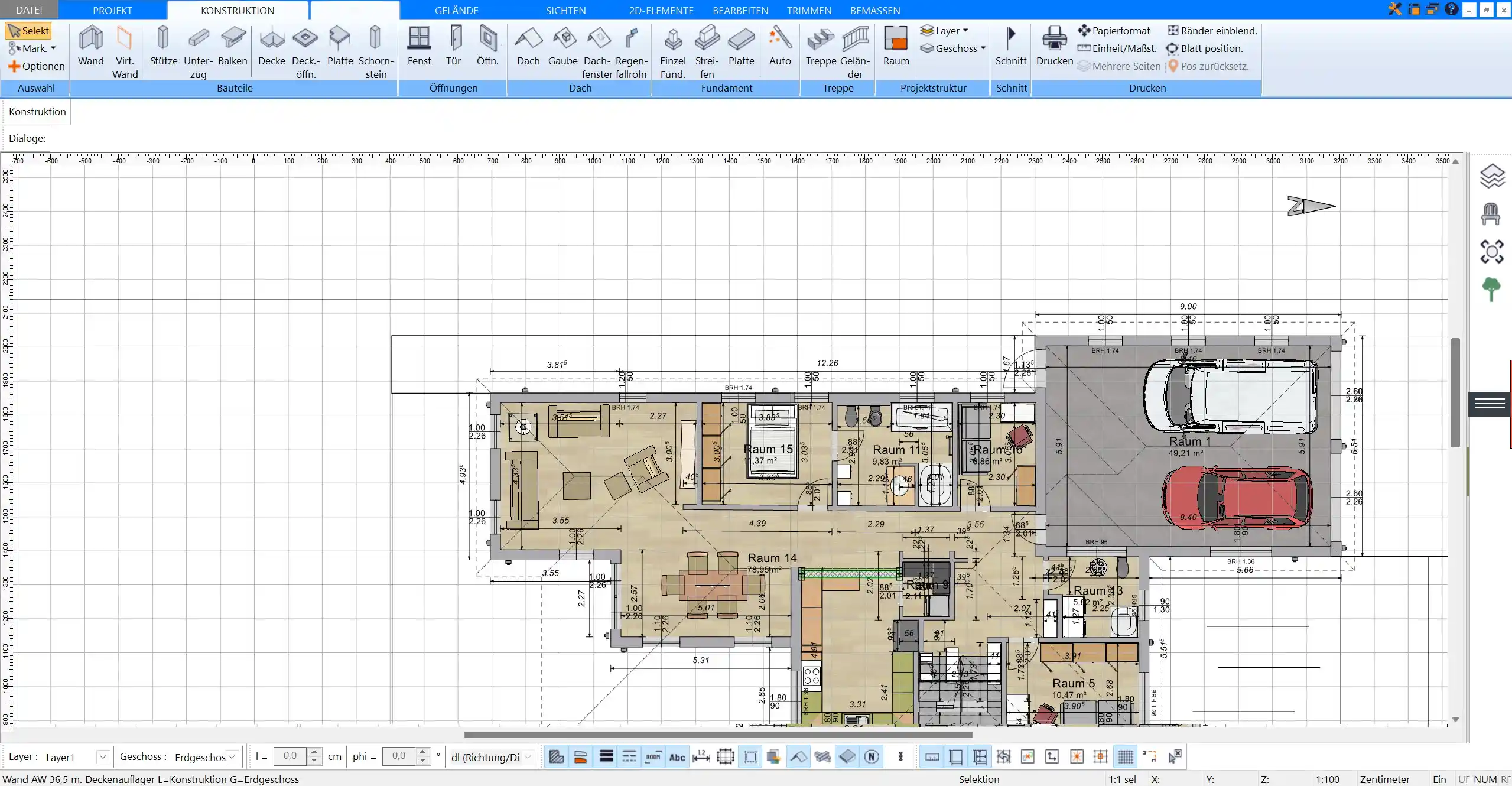Open the Erdgeschoss floor combo box

[206, 757]
